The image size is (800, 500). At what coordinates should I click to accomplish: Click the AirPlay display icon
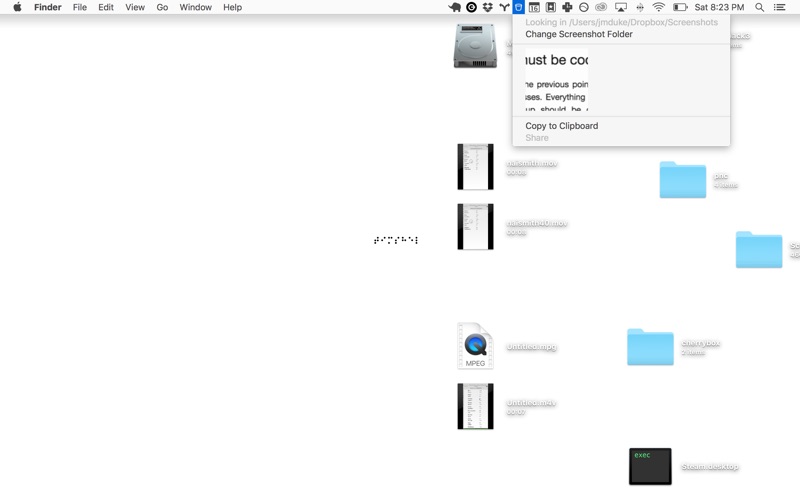[x=620, y=7]
